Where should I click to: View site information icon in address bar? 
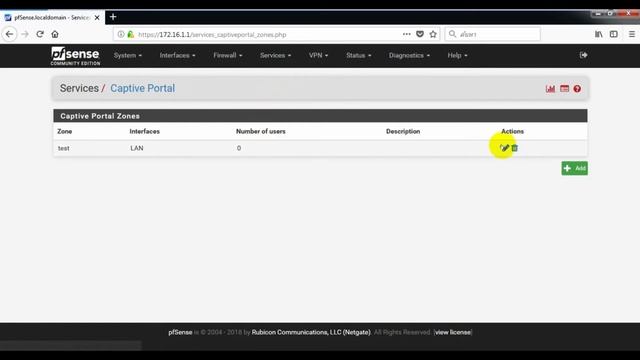(x=121, y=34)
